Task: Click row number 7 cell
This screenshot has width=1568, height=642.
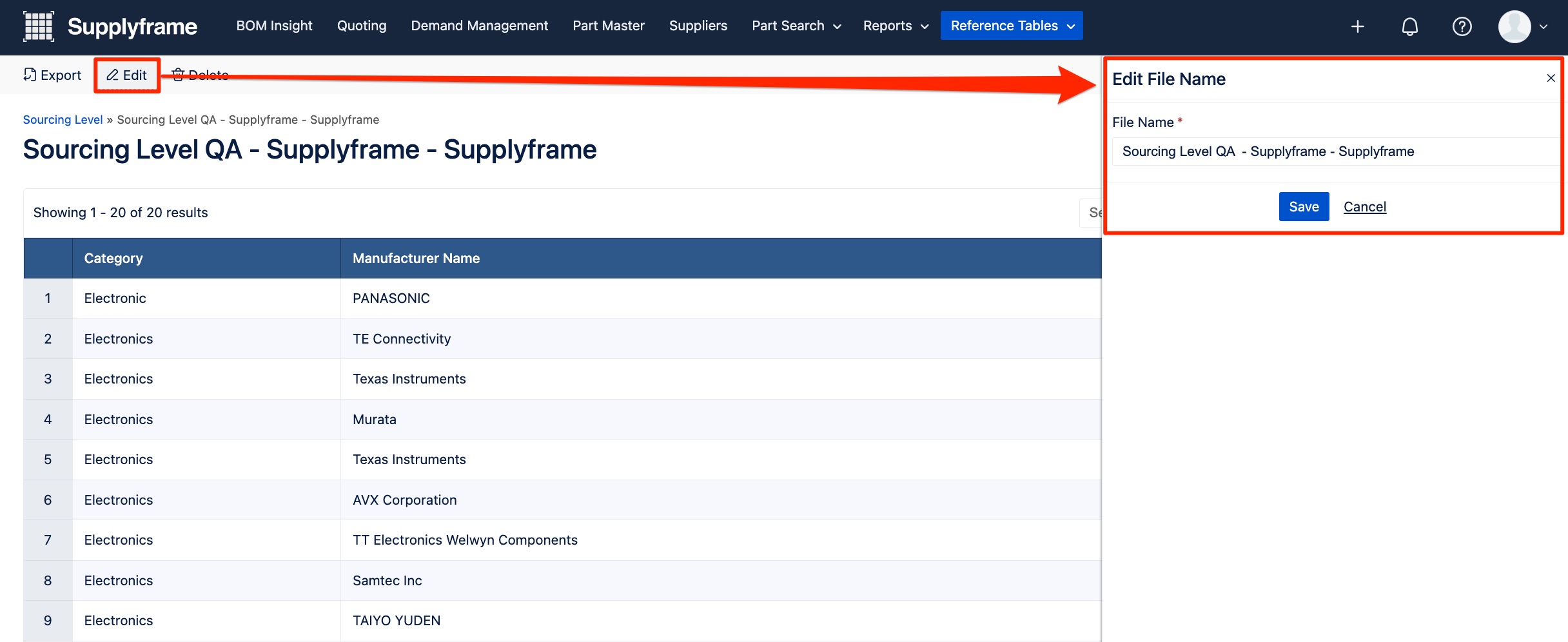Action: (48, 540)
